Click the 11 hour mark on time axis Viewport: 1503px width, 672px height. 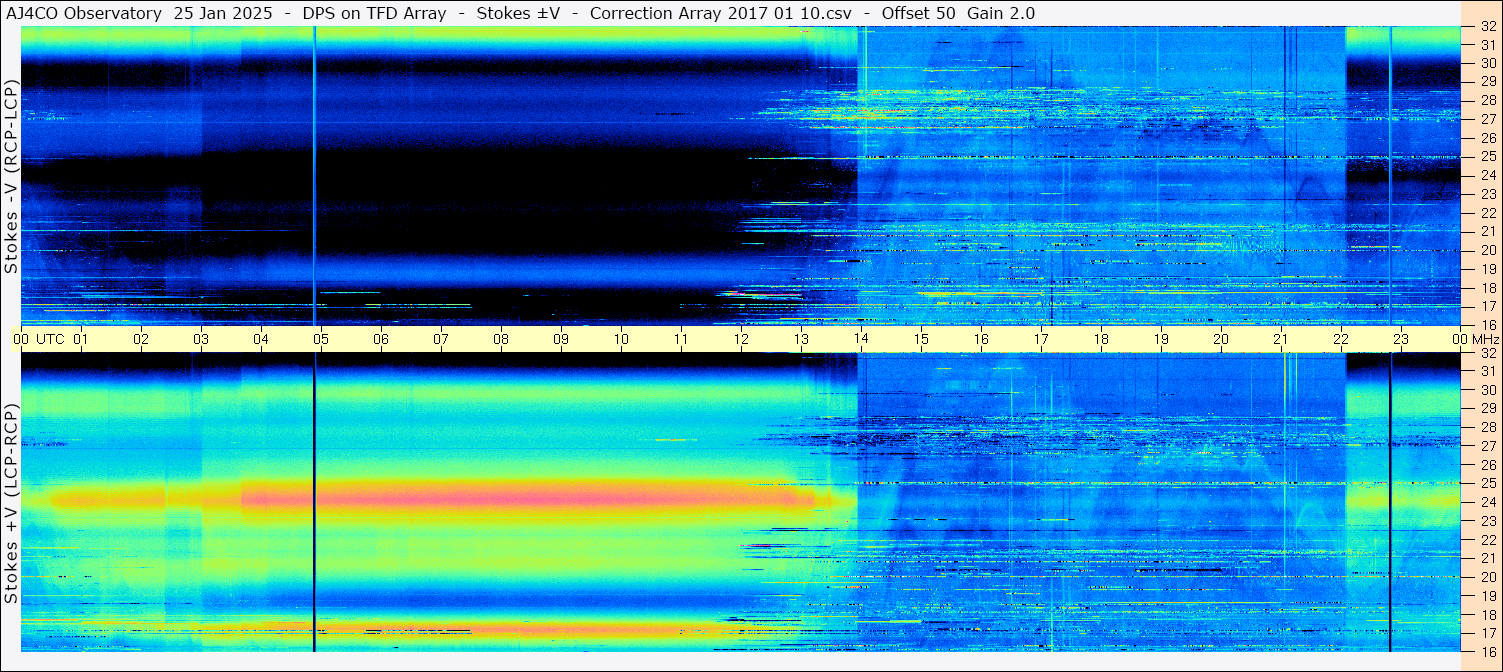[681, 339]
